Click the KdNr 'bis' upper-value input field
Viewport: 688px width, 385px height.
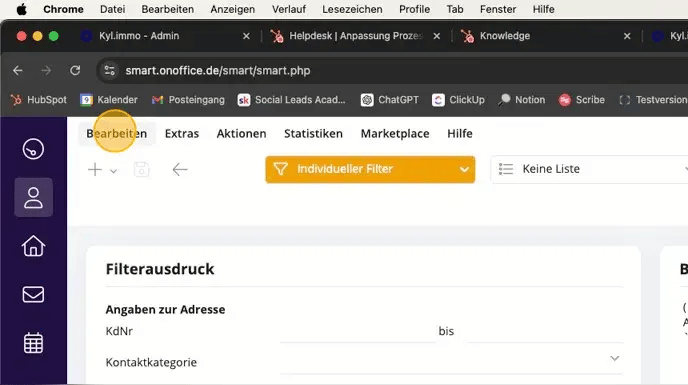[x=545, y=331]
